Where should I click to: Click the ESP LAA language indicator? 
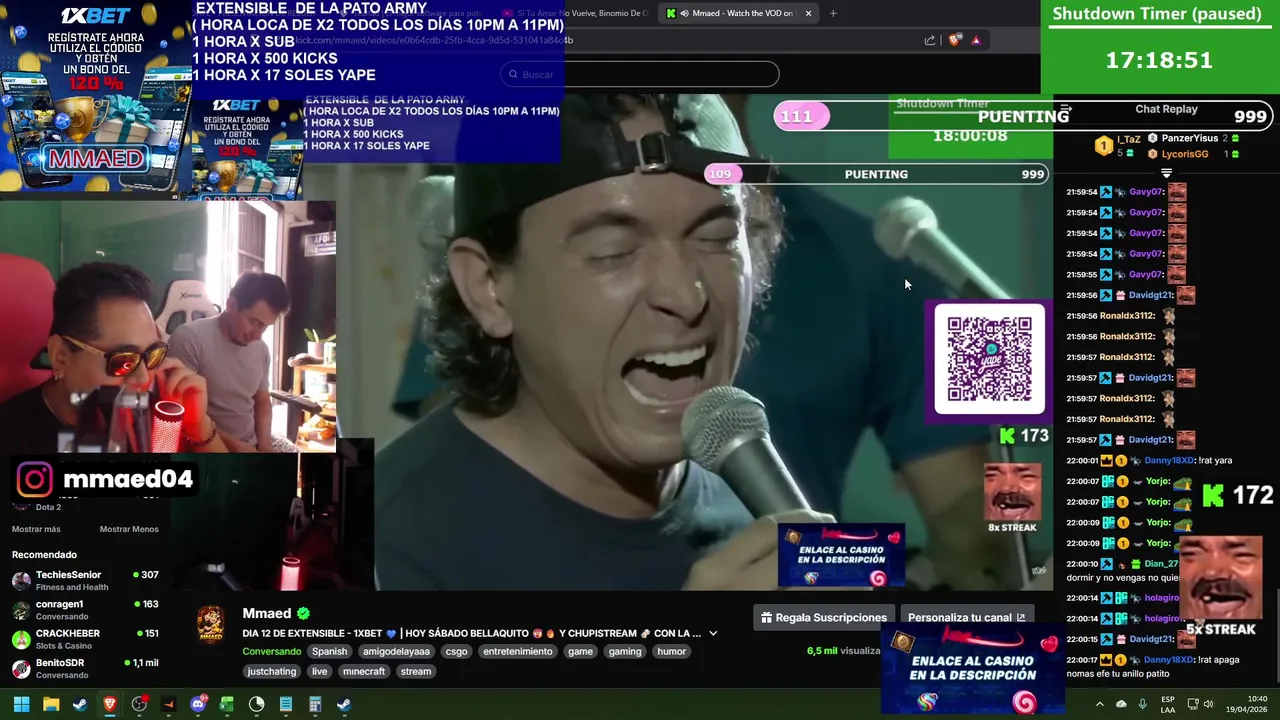coord(1167,704)
